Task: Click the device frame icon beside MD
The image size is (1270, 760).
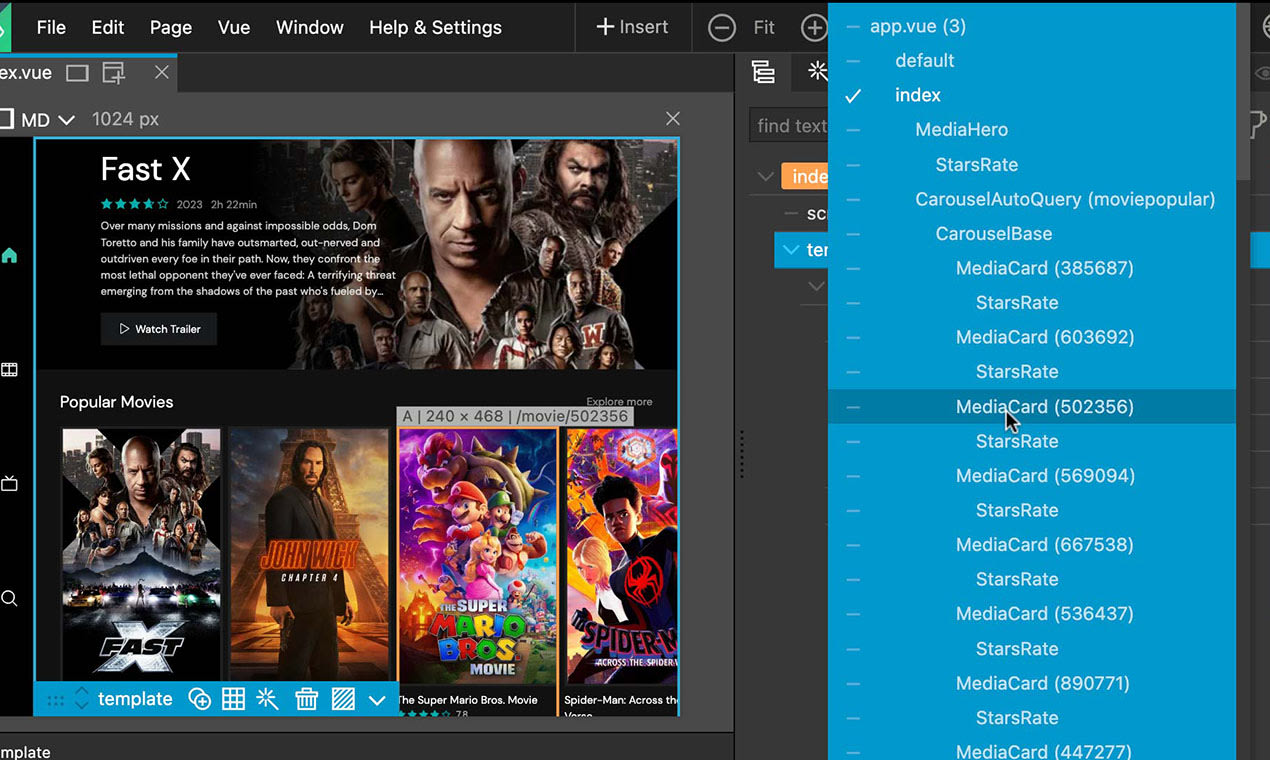Action: tap(6, 120)
